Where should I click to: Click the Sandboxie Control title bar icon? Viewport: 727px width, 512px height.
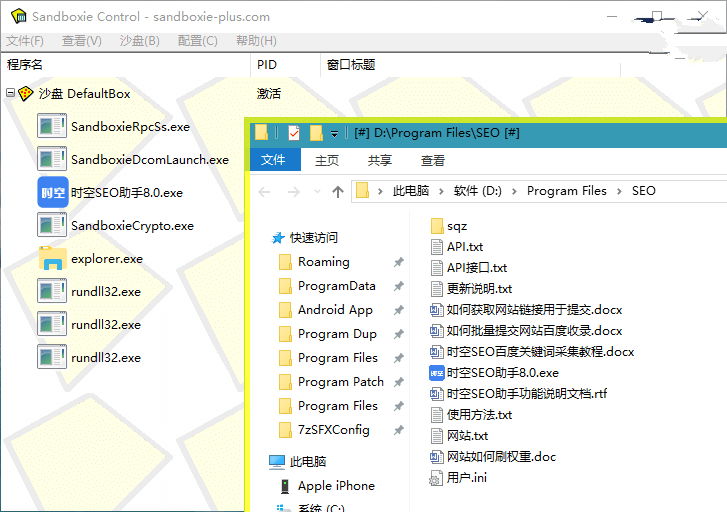(19, 17)
